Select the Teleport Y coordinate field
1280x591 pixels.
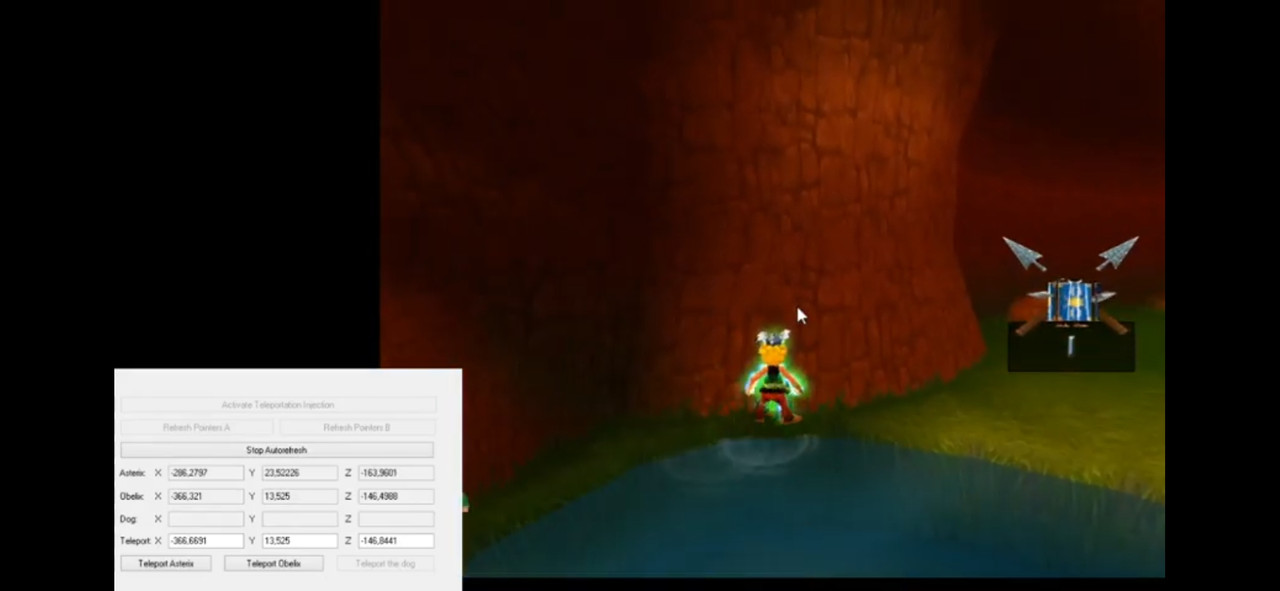tap(300, 541)
